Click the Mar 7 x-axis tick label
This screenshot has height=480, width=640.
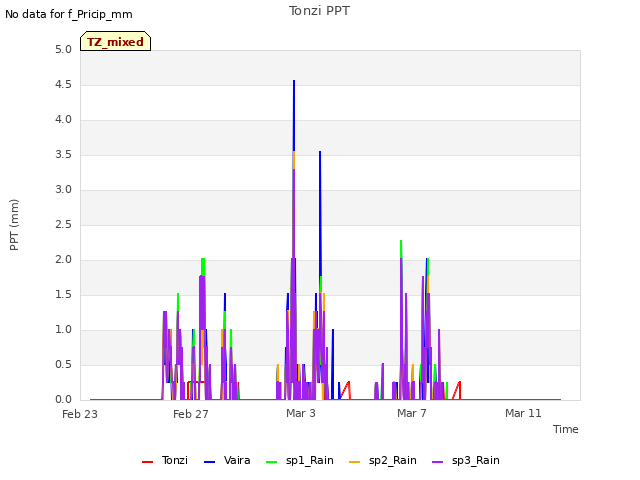pos(412,413)
